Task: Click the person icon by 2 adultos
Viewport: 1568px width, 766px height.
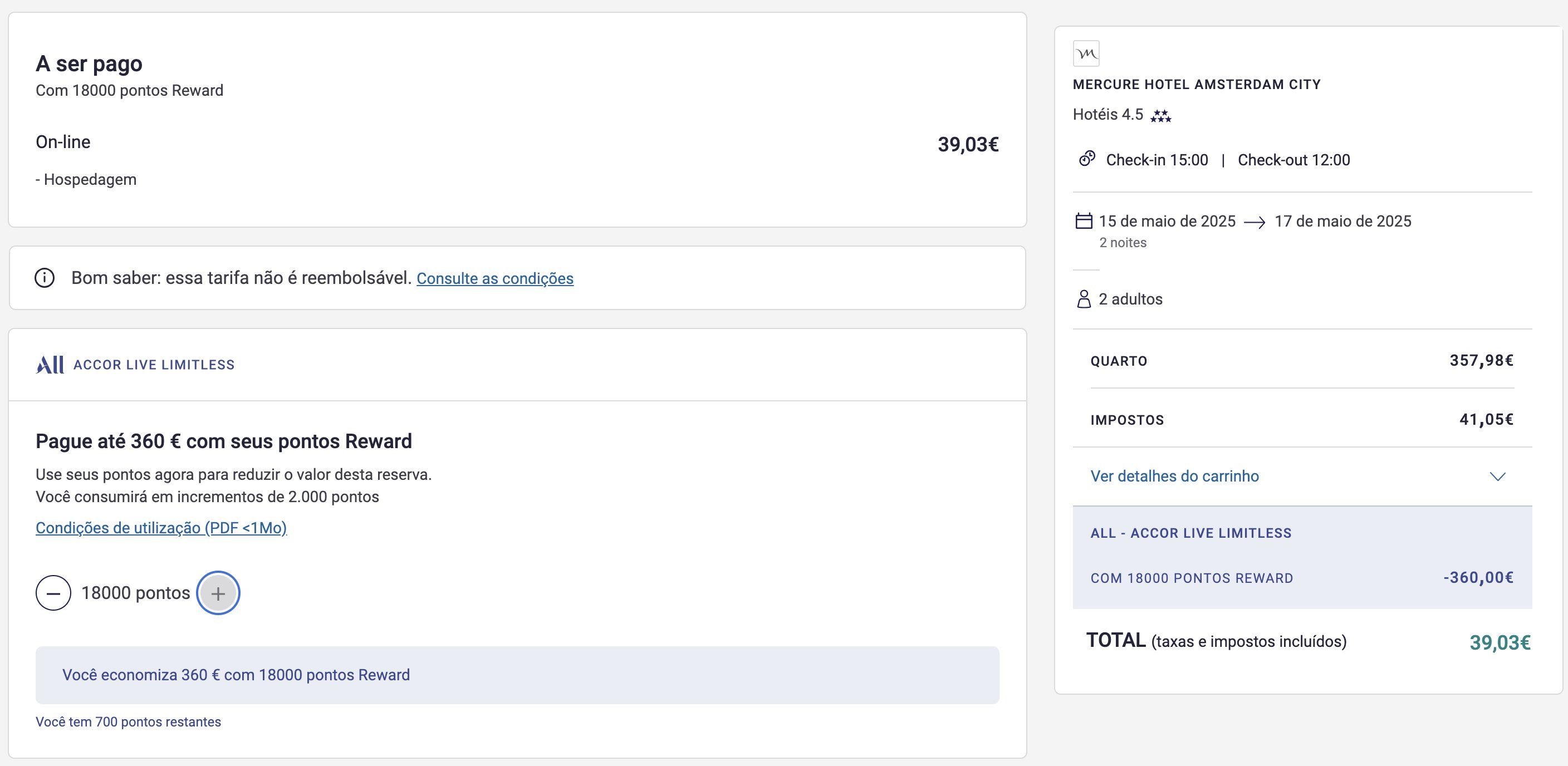Action: (x=1084, y=299)
